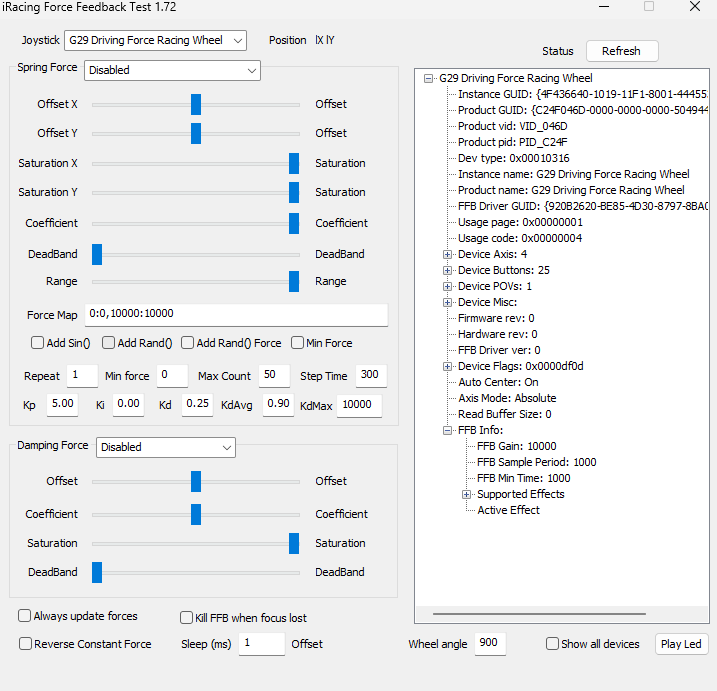The width and height of the screenshot is (717, 691).
Task: Expand the Device Axis tree node
Action: click(x=447, y=254)
